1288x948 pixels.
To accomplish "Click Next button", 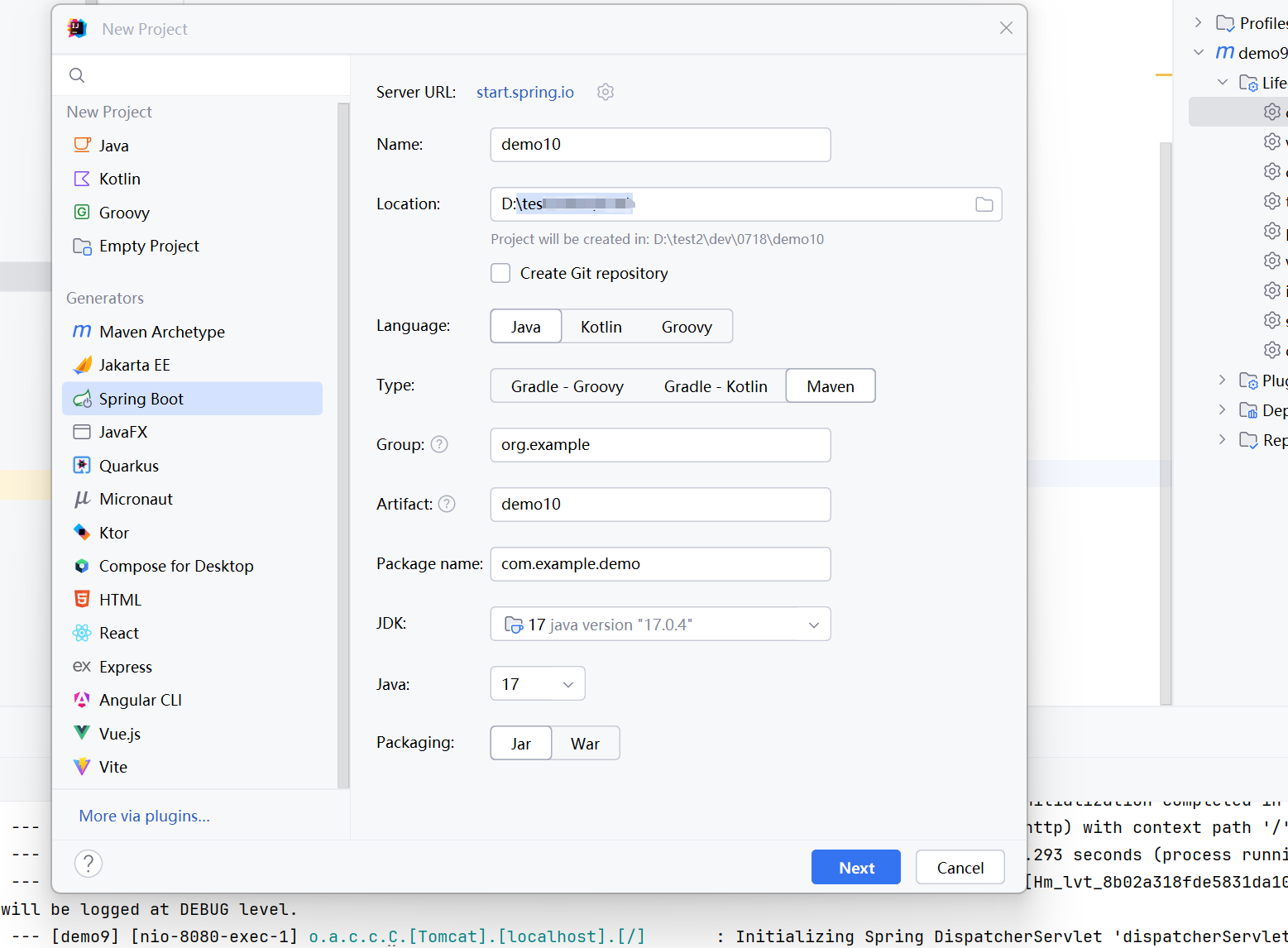I will [x=856, y=867].
